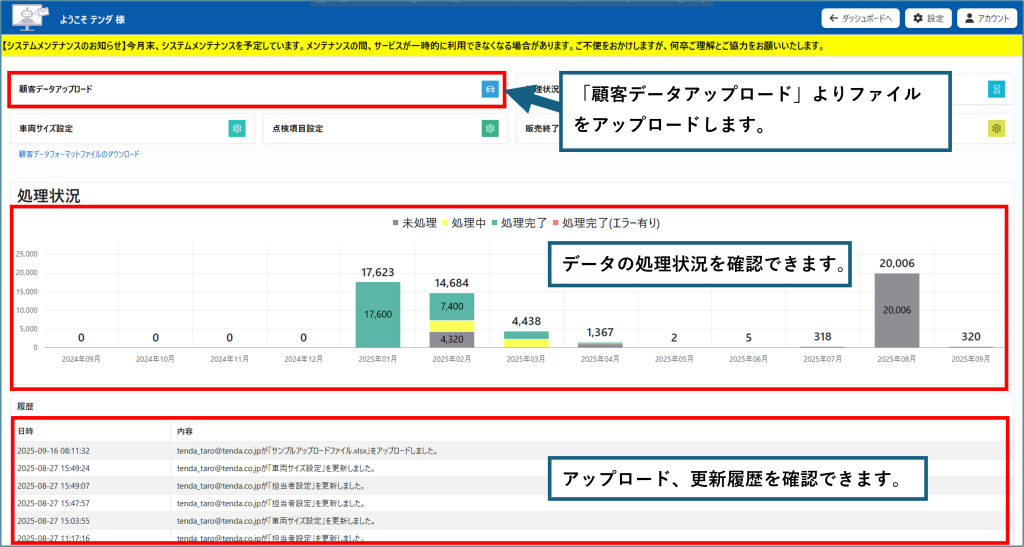Click the gear icon in 設定 button
This screenshot has height=547, width=1024.
(x=918, y=18)
